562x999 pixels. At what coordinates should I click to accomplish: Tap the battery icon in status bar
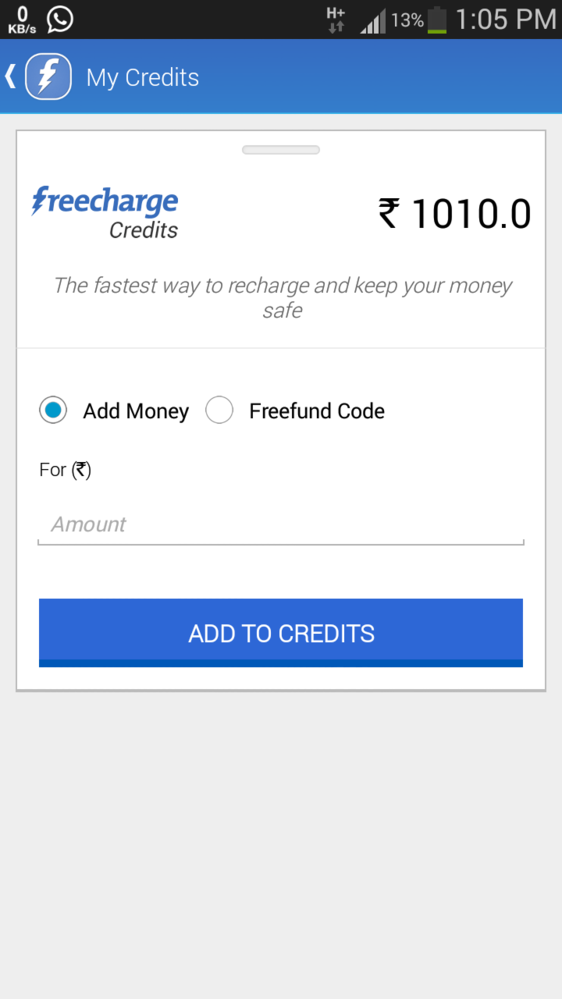(437, 20)
